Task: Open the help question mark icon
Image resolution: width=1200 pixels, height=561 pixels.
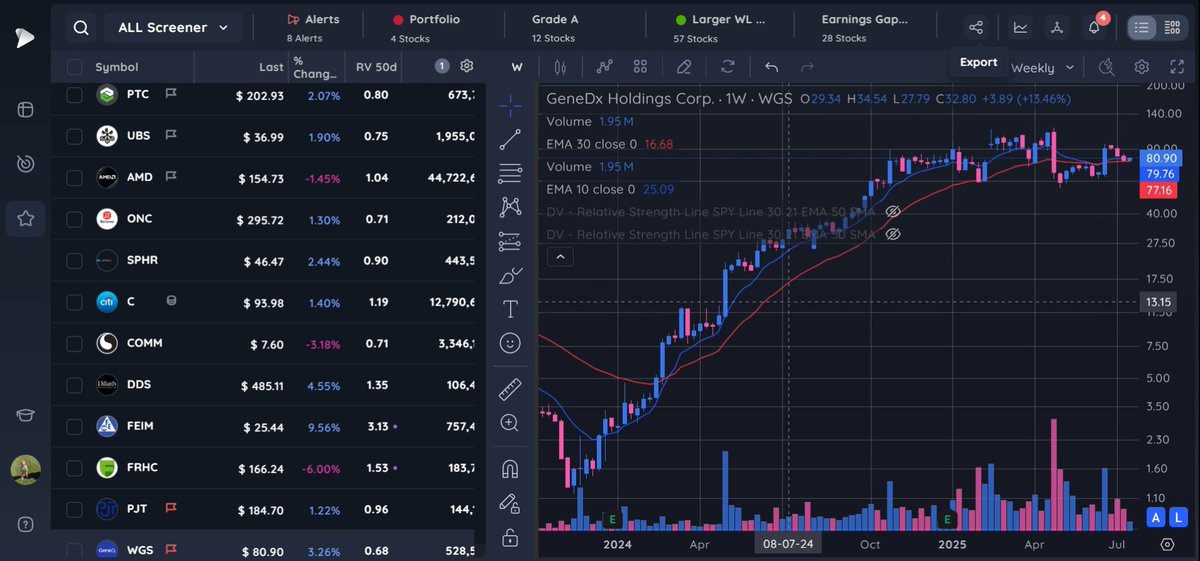Action: pos(25,524)
